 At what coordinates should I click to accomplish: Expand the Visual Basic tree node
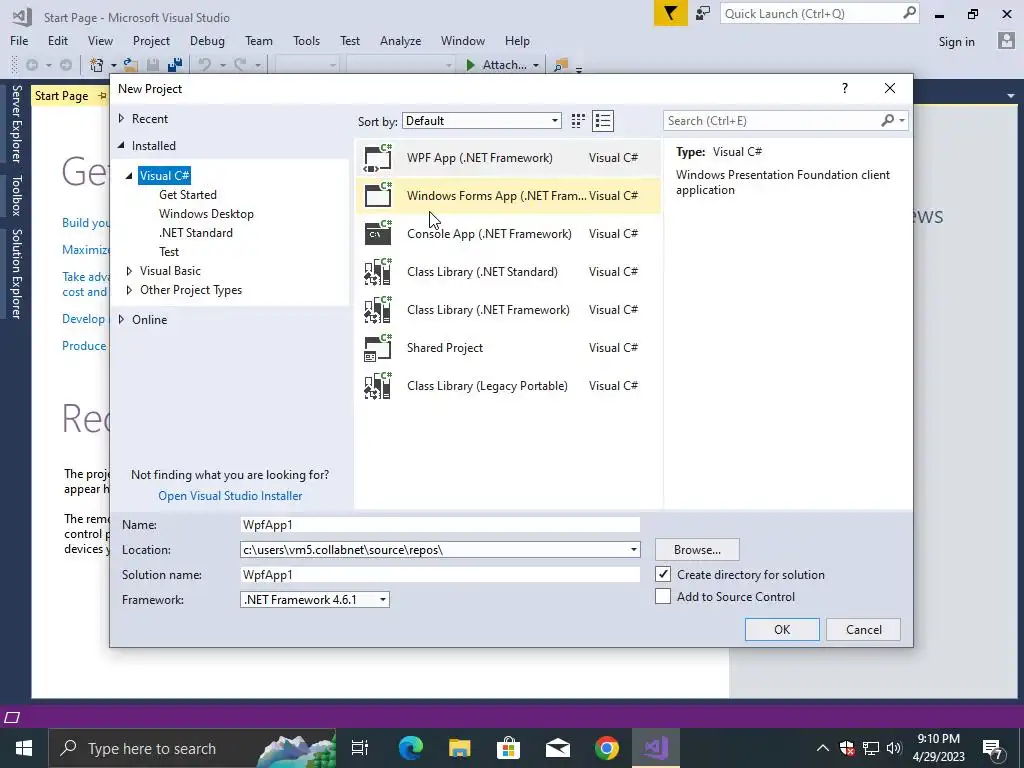(129, 270)
